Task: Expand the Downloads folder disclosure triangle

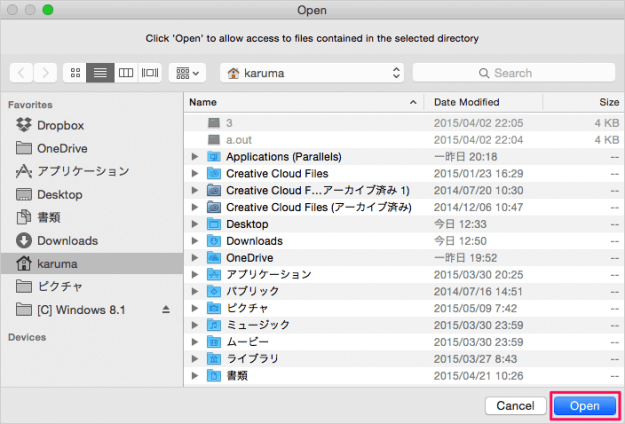Action: (x=195, y=241)
